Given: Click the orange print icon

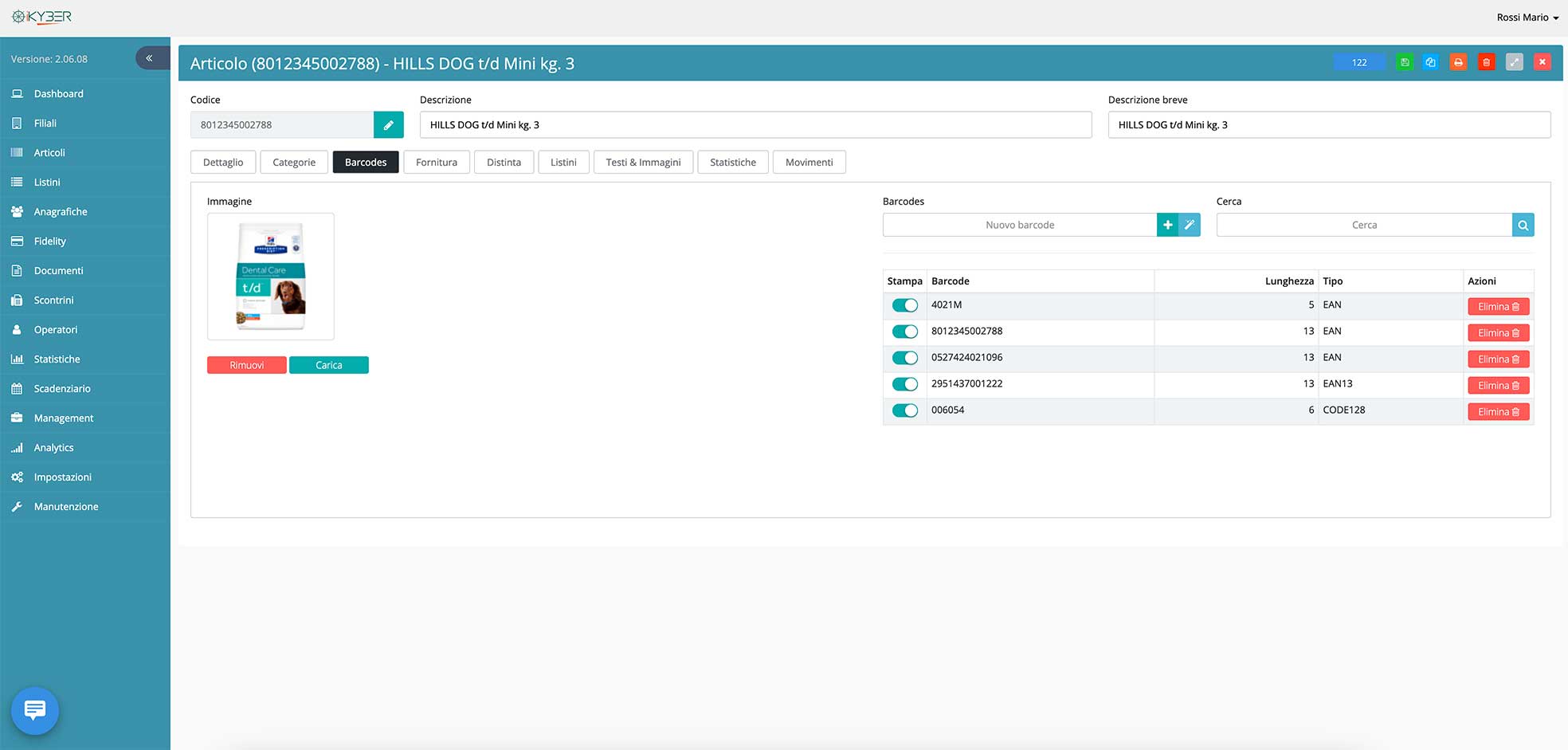Looking at the screenshot, I should pos(1458,62).
